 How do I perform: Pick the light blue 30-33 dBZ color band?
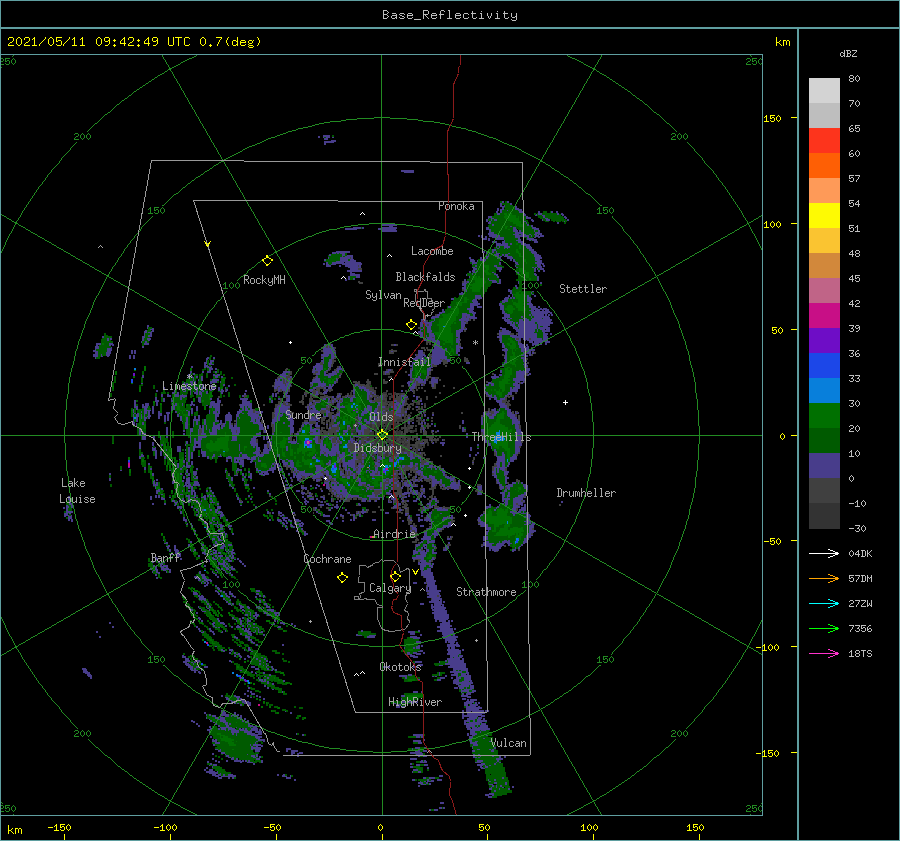(x=824, y=391)
